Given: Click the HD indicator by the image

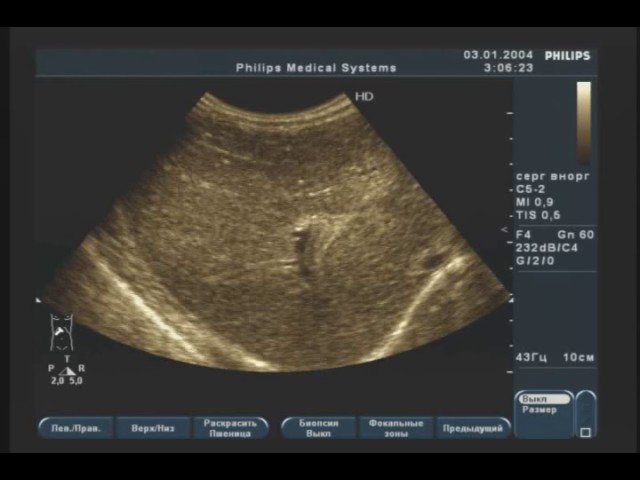Looking at the screenshot, I should point(364,97).
